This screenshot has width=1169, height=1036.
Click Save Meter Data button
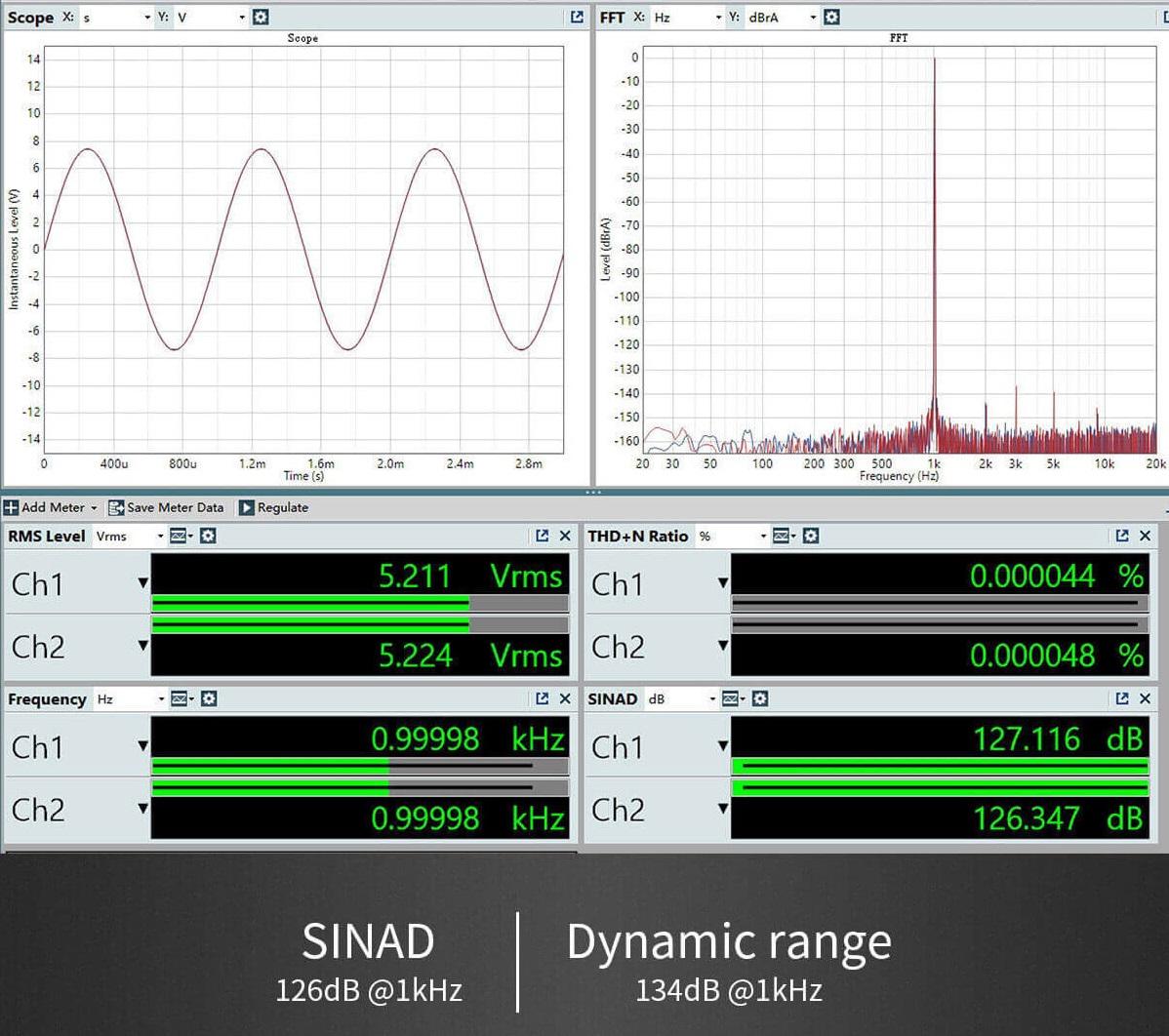point(166,507)
